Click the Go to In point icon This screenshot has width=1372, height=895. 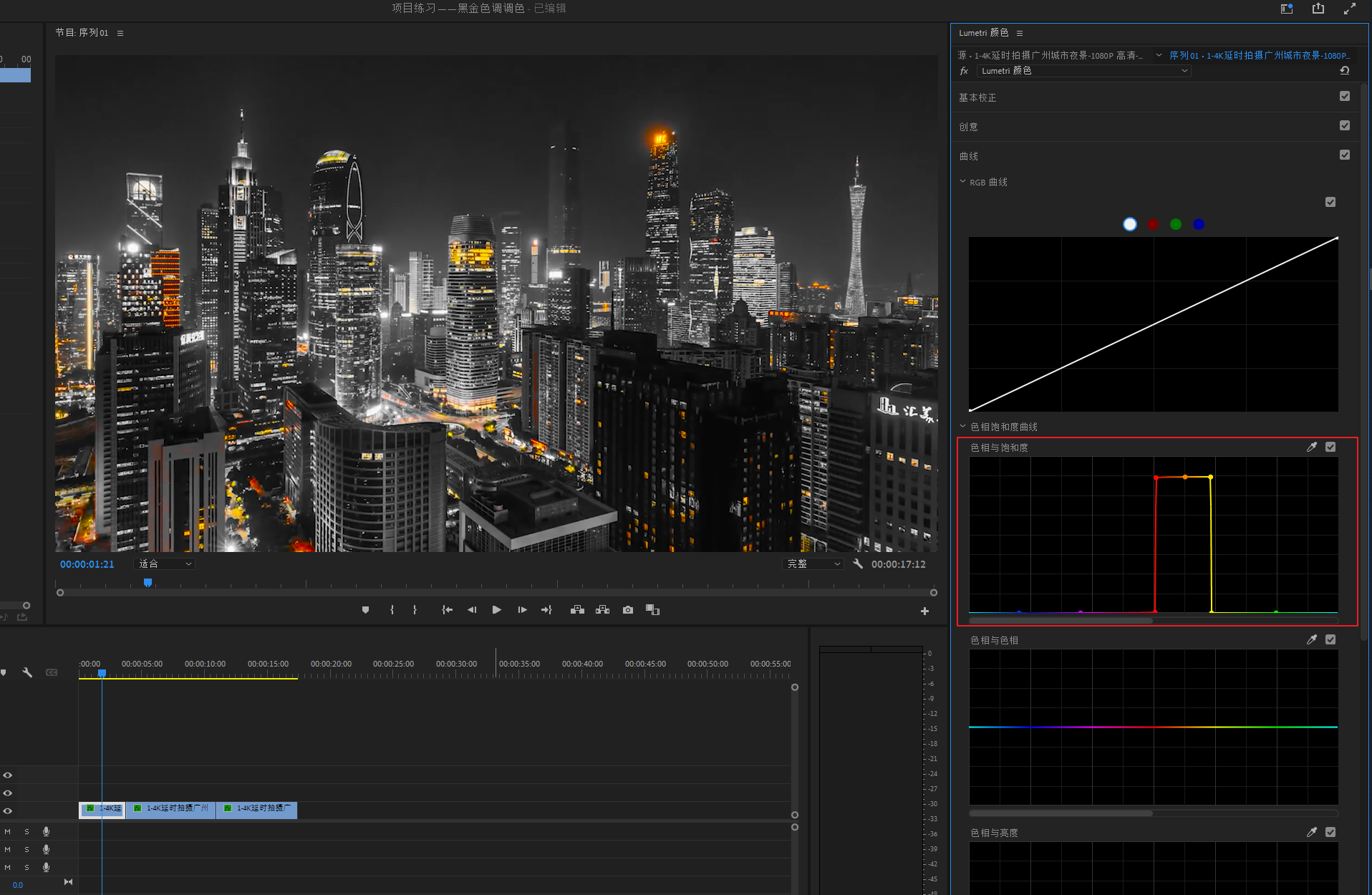[447, 610]
